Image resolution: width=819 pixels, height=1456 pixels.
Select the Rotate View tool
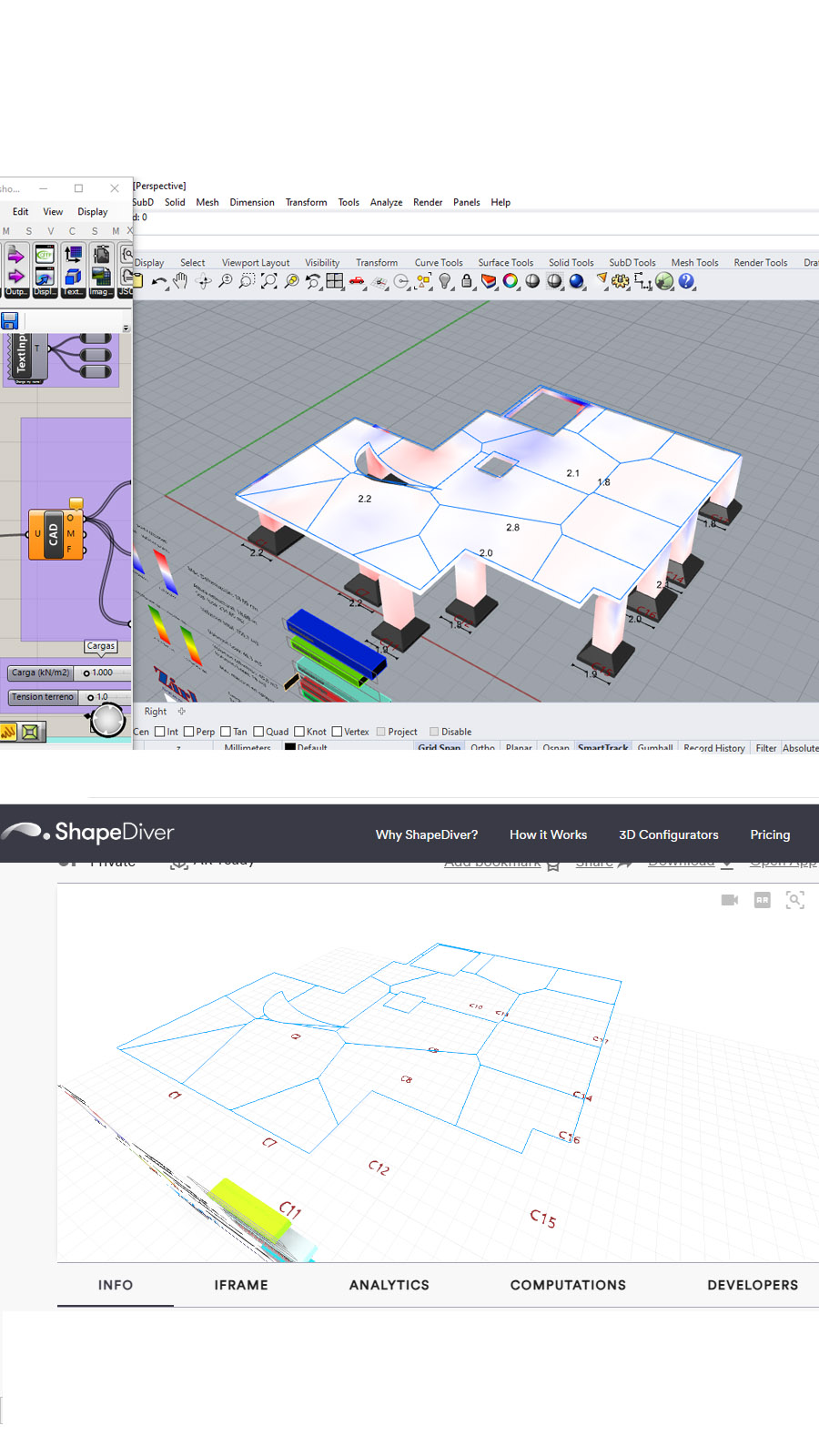(x=204, y=282)
